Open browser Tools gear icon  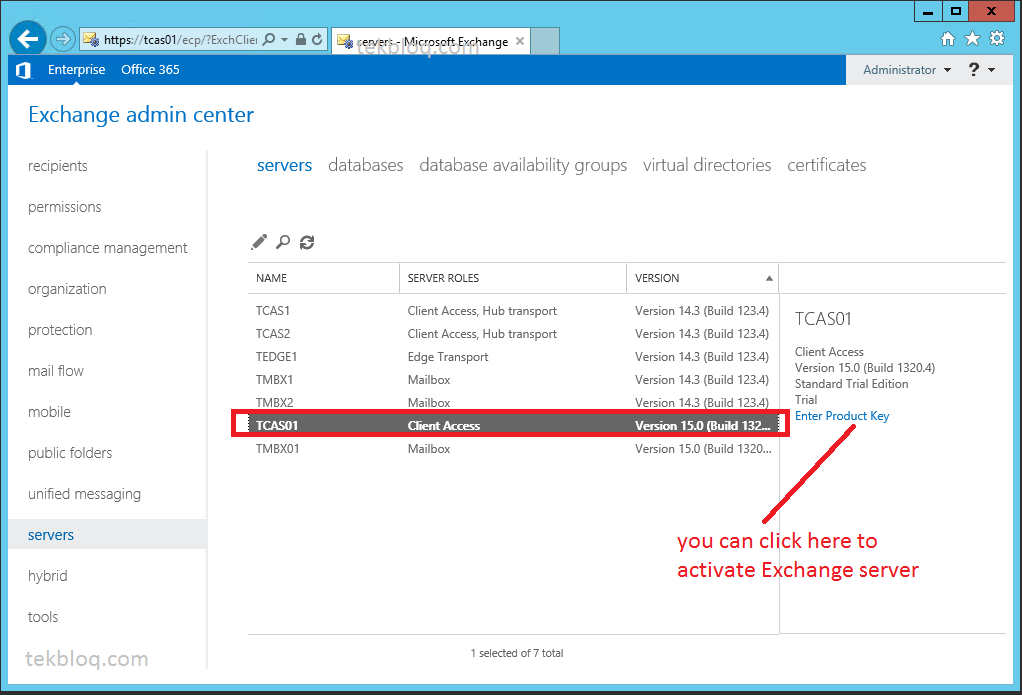[x=997, y=38]
